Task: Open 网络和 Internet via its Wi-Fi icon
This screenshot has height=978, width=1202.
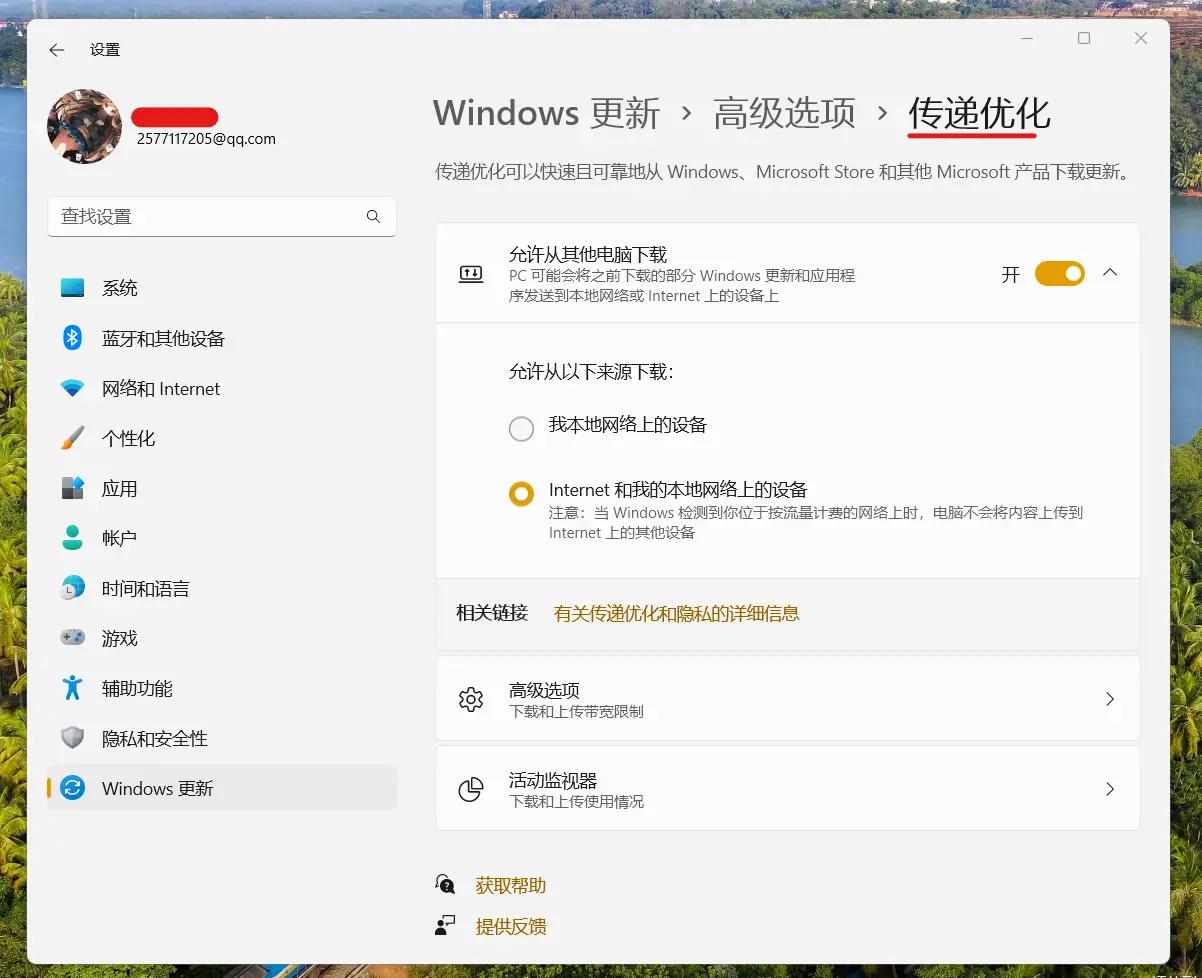Action: (72, 388)
